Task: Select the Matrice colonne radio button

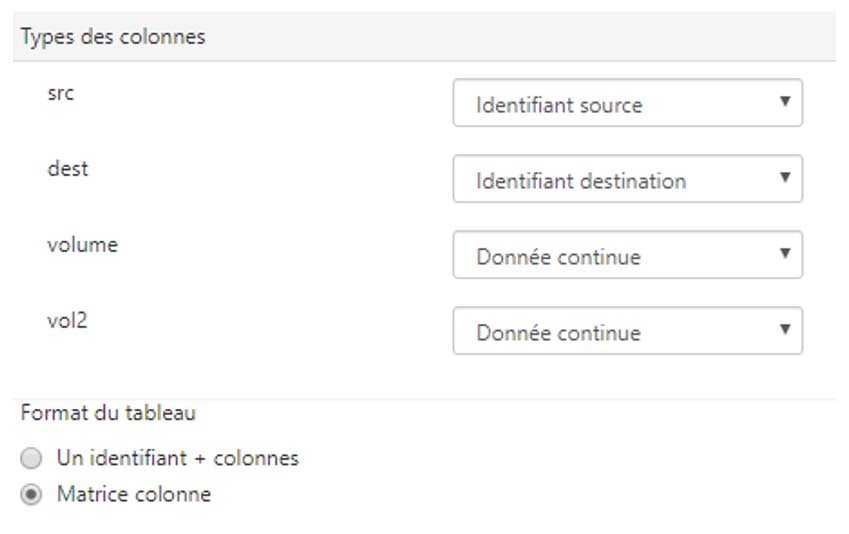Action: click(x=31, y=494)
